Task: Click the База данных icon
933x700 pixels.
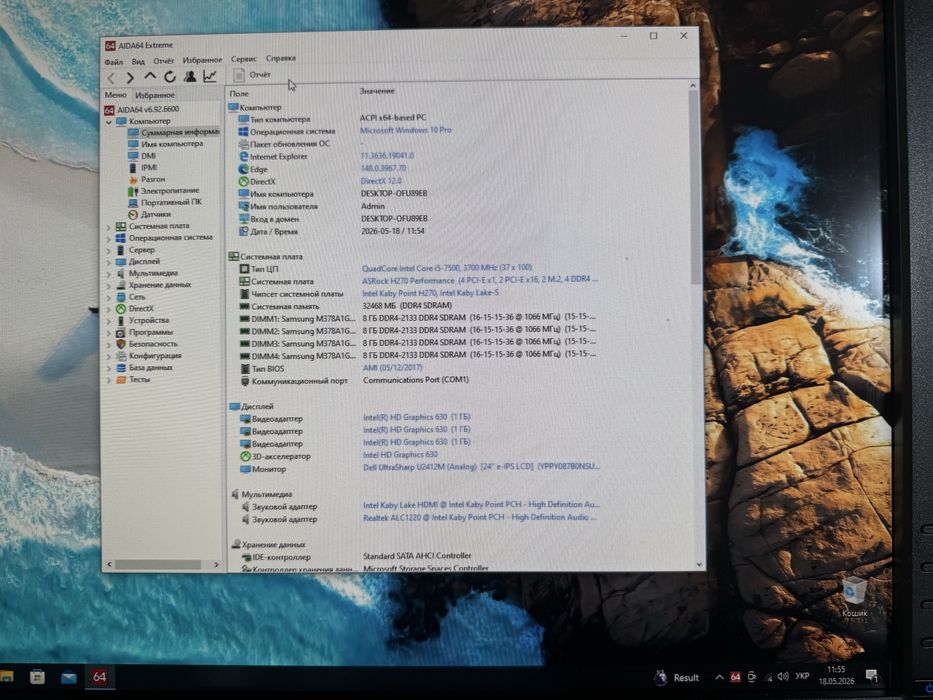Action: point(121,368)
